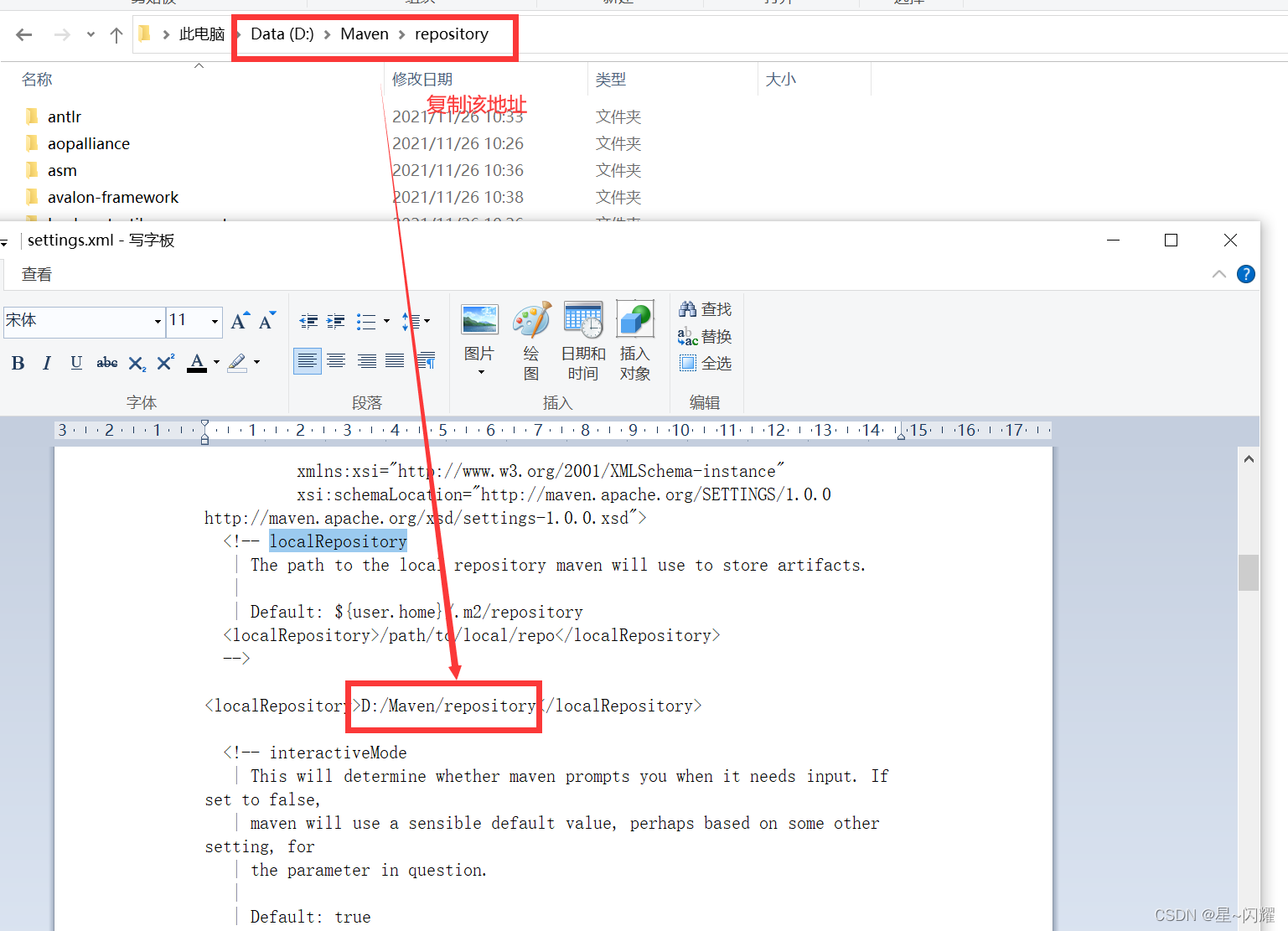Start a bulleted list
Viewport: 1288px width, 931px height.
tap(366, 321)
